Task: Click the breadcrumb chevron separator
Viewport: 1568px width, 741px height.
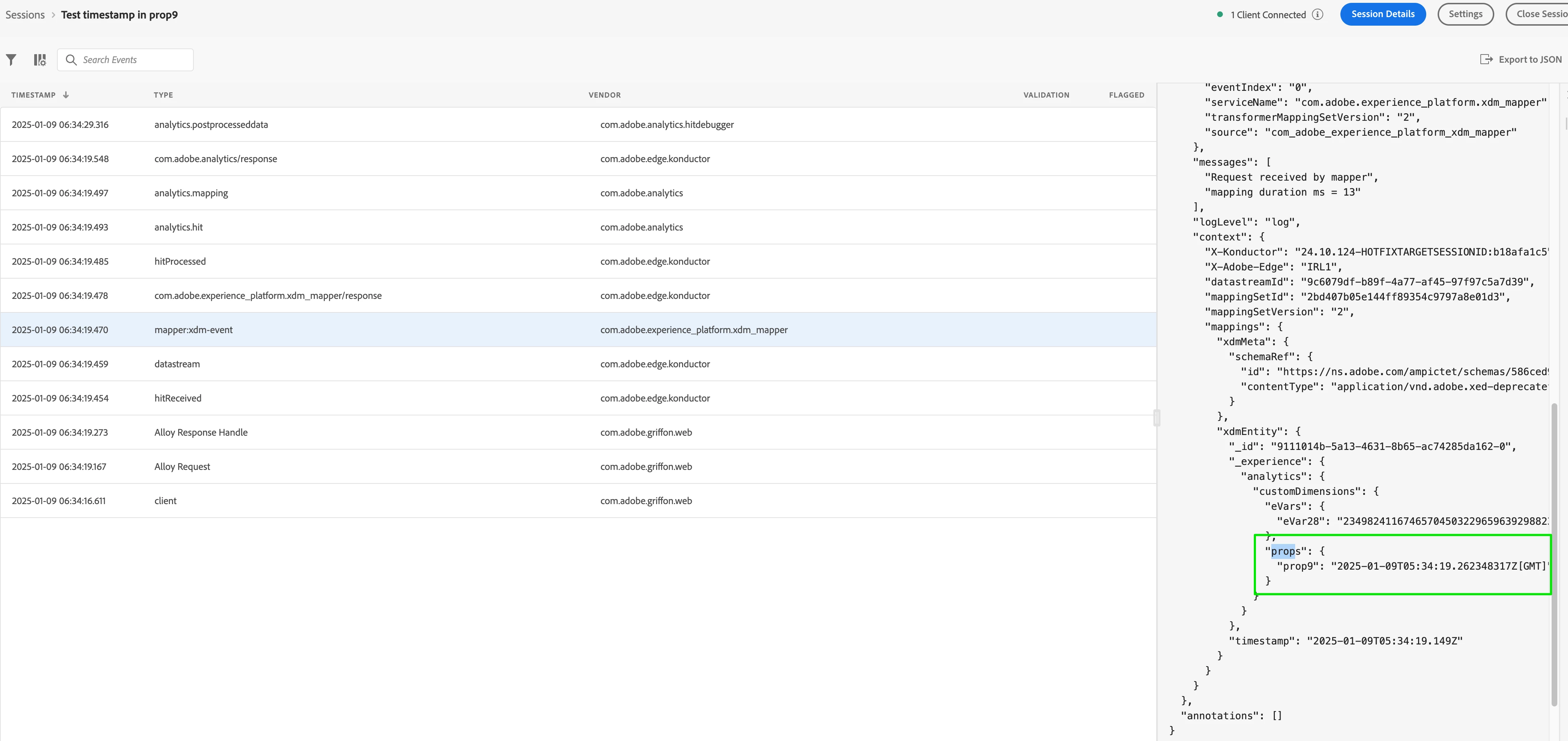Action: [x=53, y=15]
